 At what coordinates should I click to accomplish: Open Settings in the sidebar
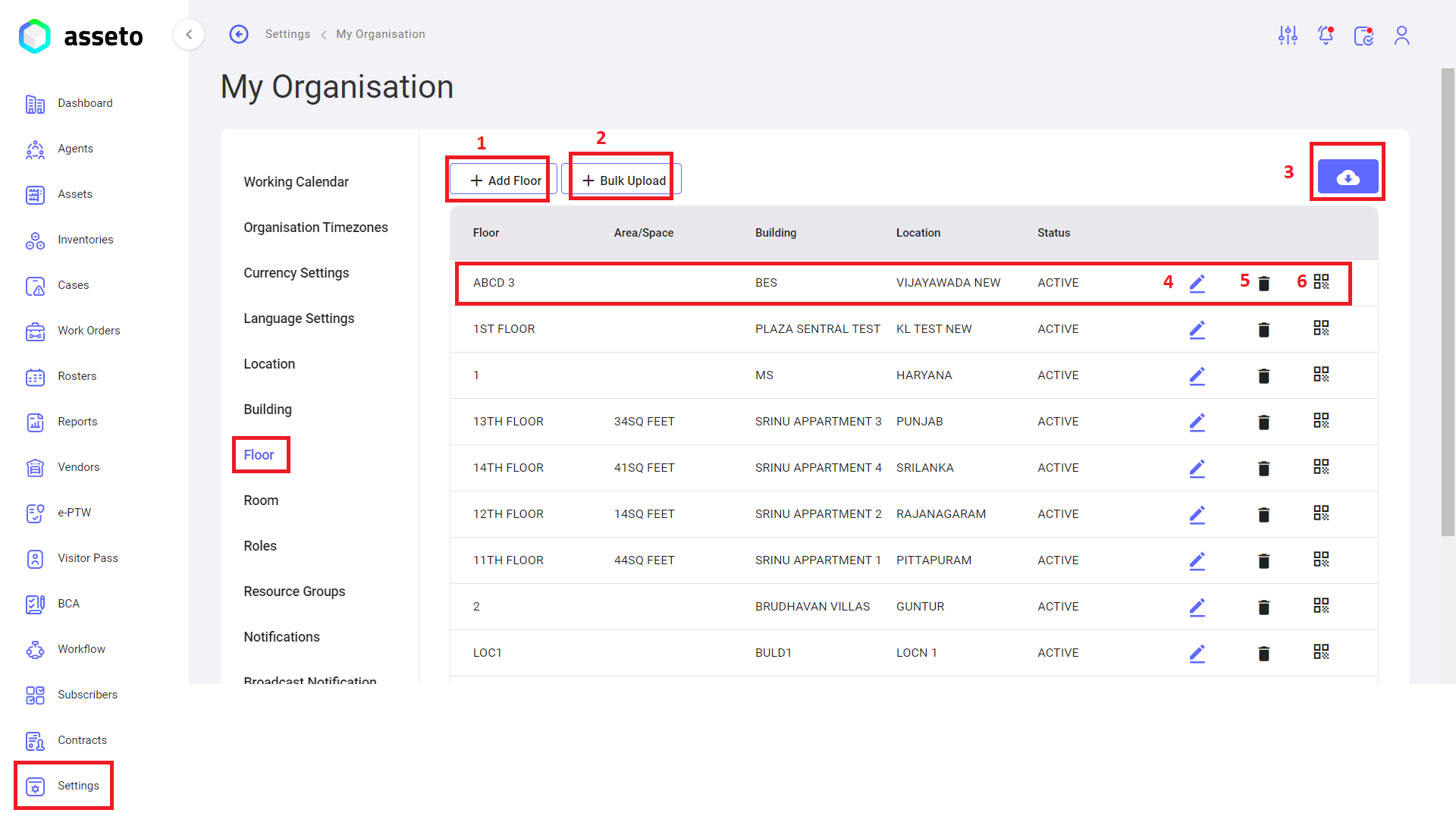pos(63,786)
